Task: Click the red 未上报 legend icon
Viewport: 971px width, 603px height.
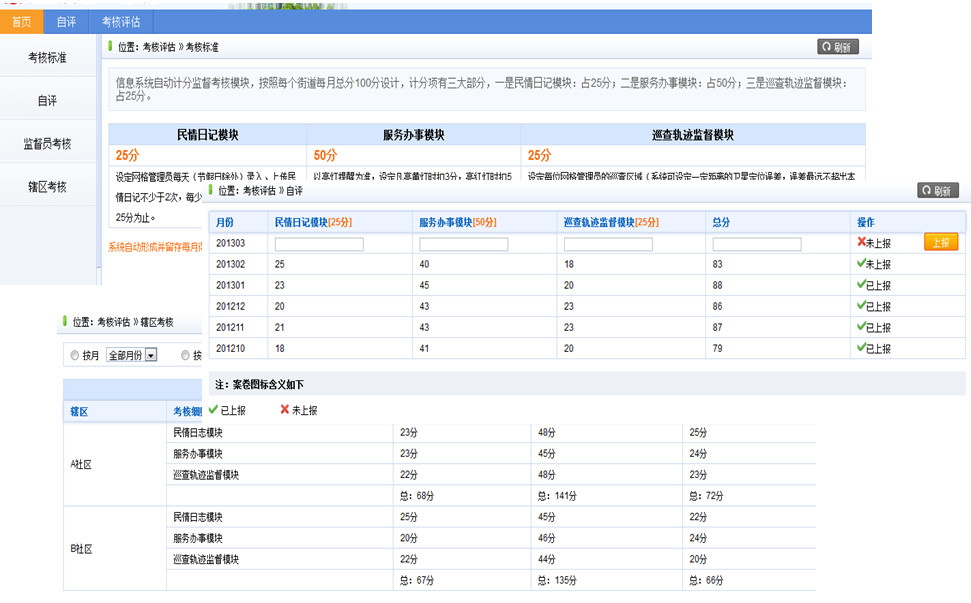Action: point(285,410)
